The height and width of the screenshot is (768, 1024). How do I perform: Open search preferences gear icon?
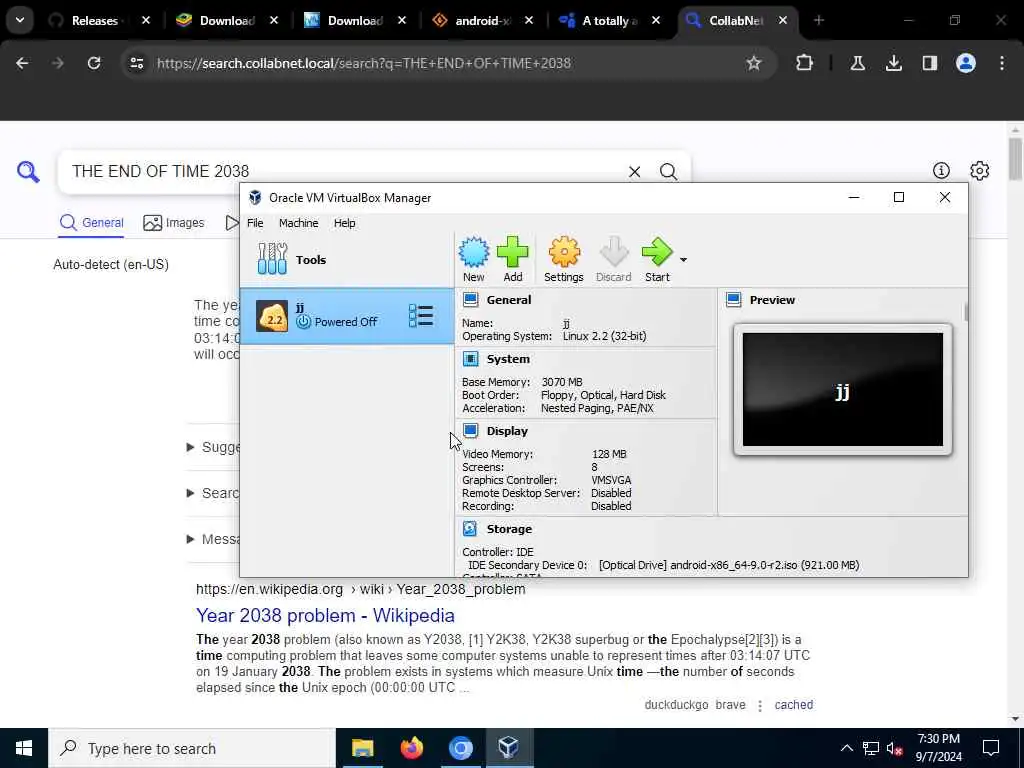coord(979,170)
